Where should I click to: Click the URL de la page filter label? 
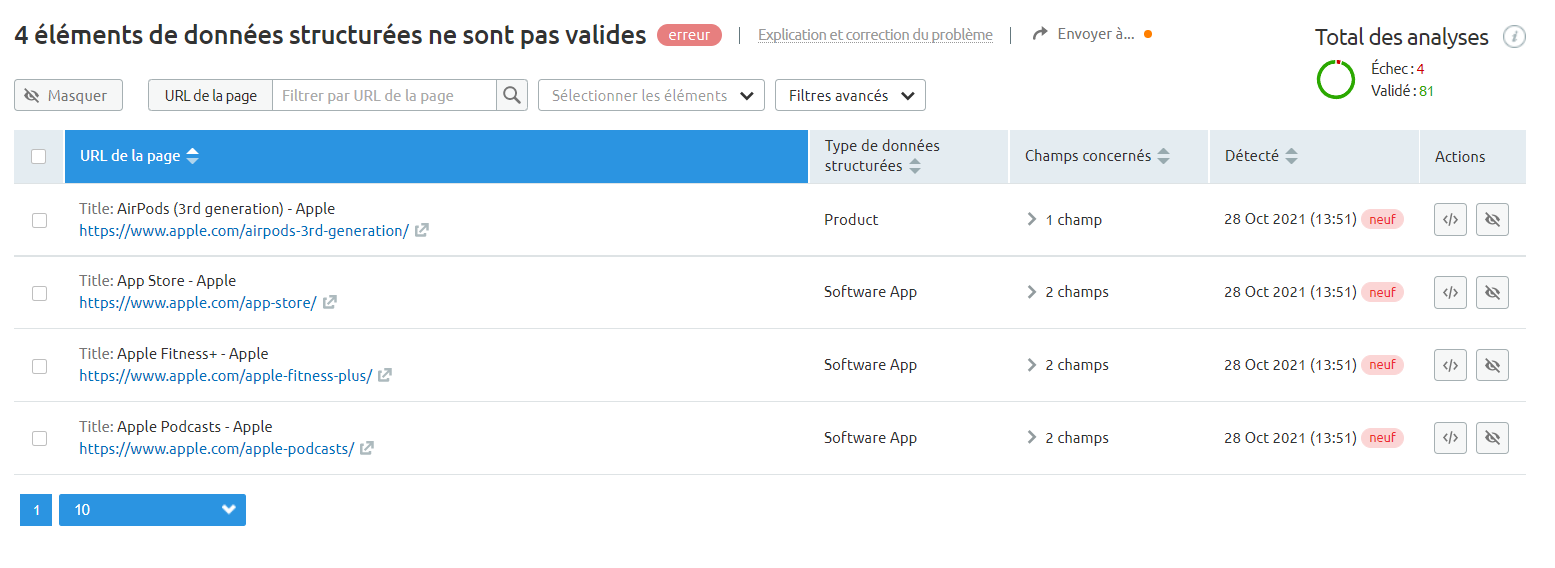(210, 95)
